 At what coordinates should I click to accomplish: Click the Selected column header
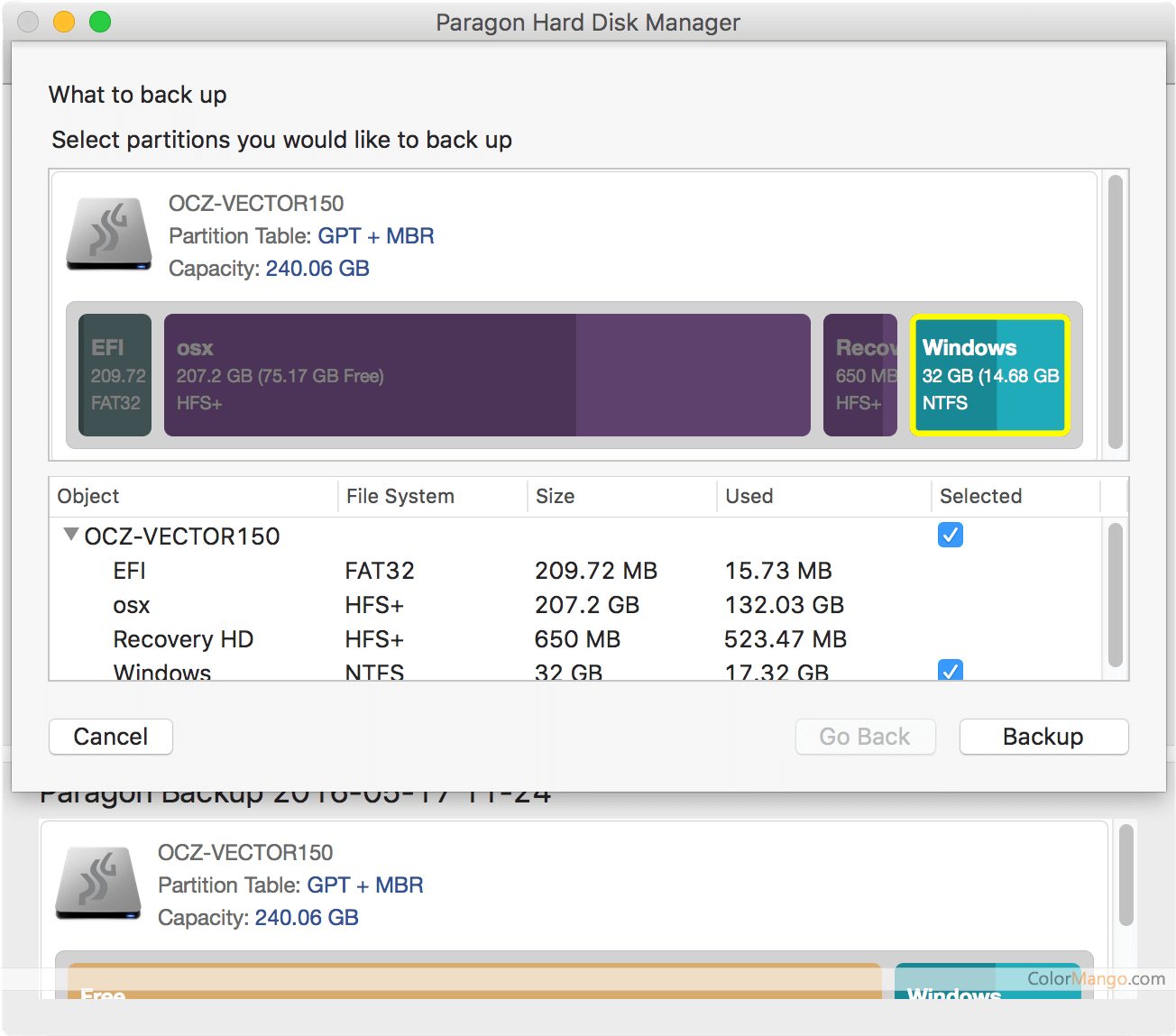(1015, 496)
